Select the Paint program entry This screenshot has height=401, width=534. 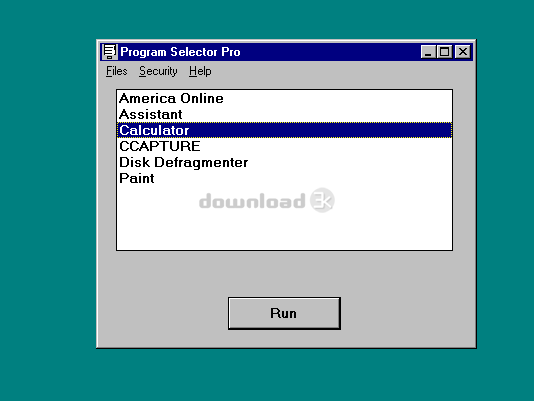coord(284,179)
